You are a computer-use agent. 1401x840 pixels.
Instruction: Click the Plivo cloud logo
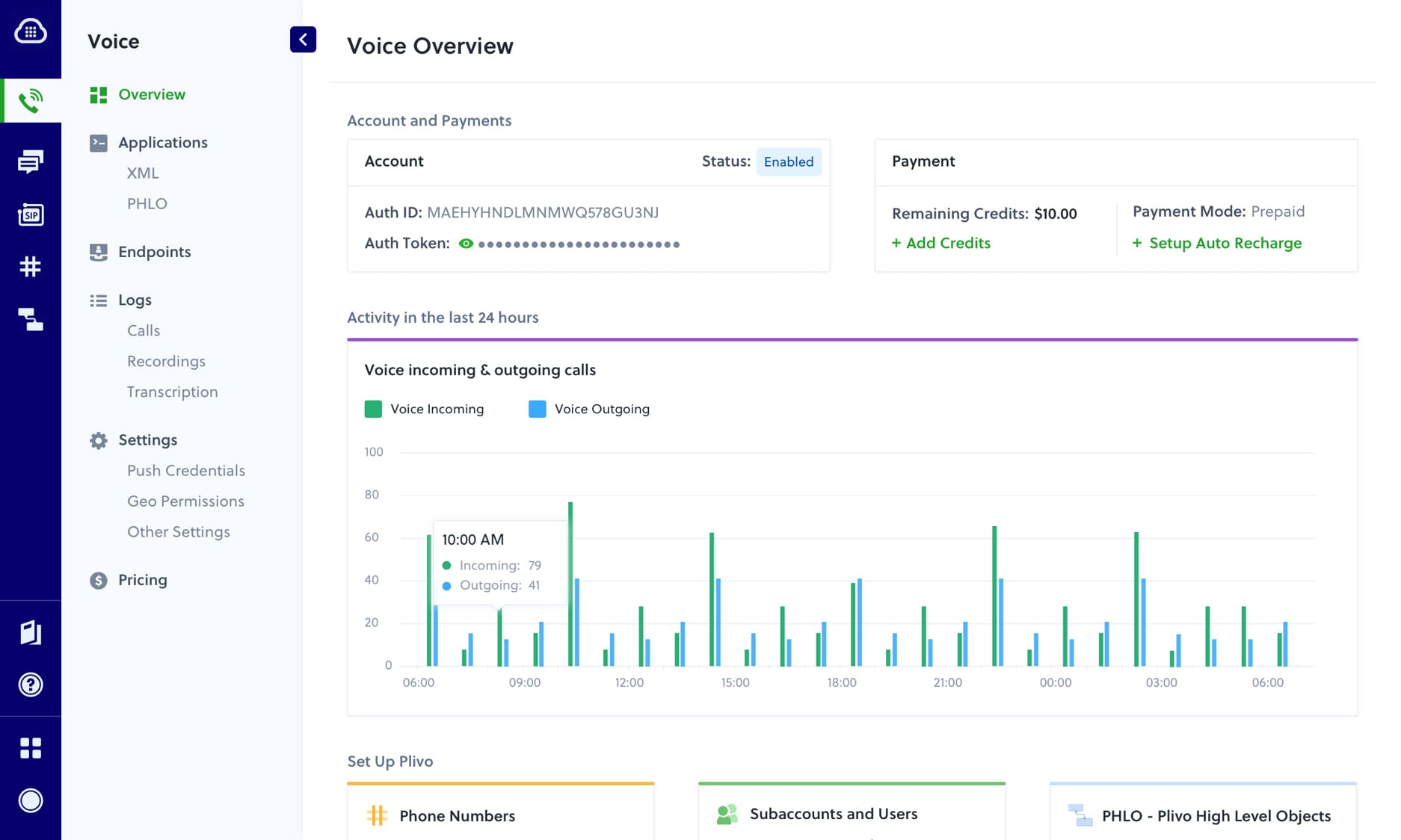31,33
